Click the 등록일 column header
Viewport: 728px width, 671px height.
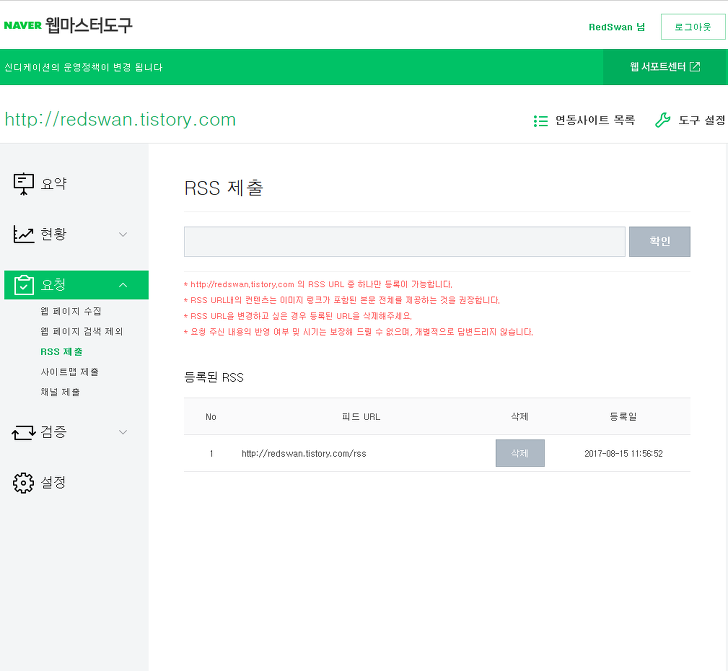(x=623, y=417)
